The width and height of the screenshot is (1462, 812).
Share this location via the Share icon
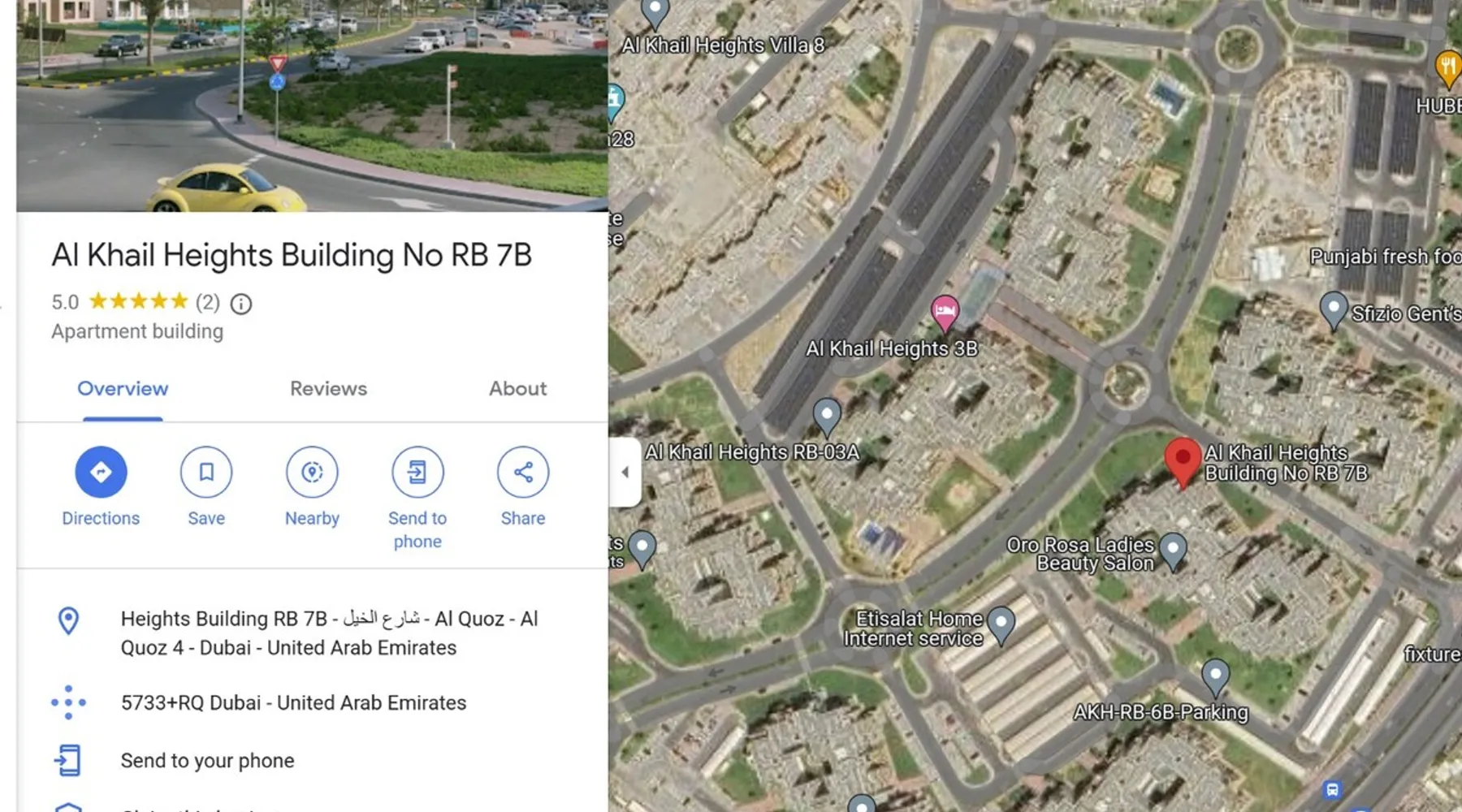click(x=523, y=472)
